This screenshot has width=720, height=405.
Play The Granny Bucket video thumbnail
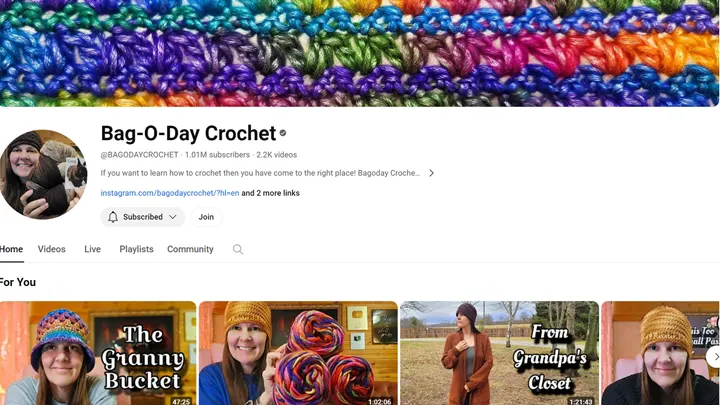pyautogui.click(x=98, y=353)
